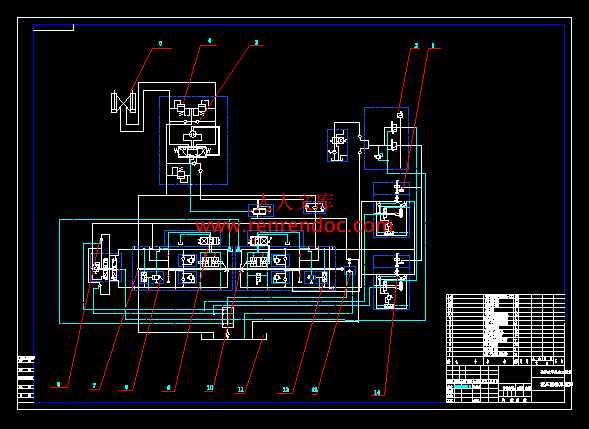Click the parts list table at bottom right
589x429 pixels.
tap(505, 326)
